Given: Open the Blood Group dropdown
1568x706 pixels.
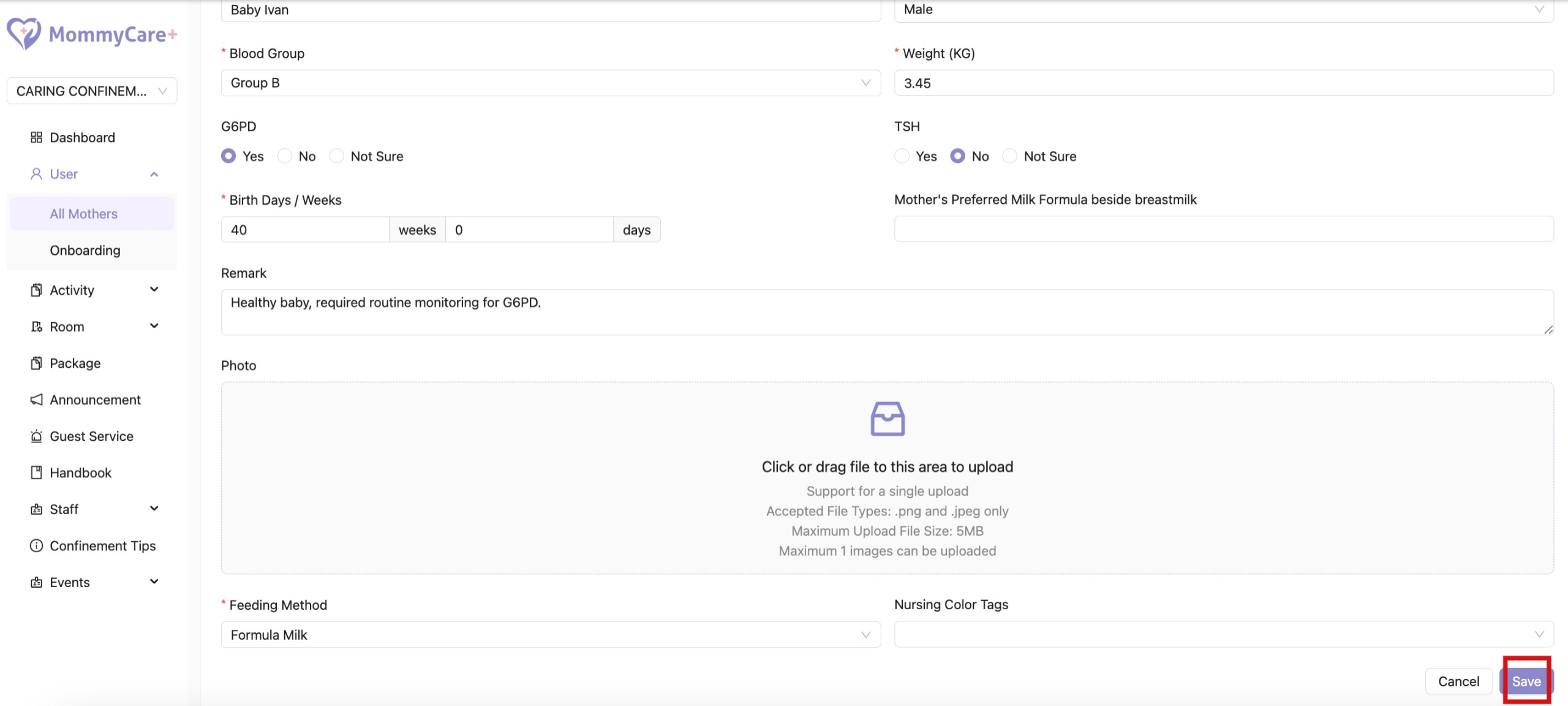Looking at the screenshot, I should click(550, 83).
